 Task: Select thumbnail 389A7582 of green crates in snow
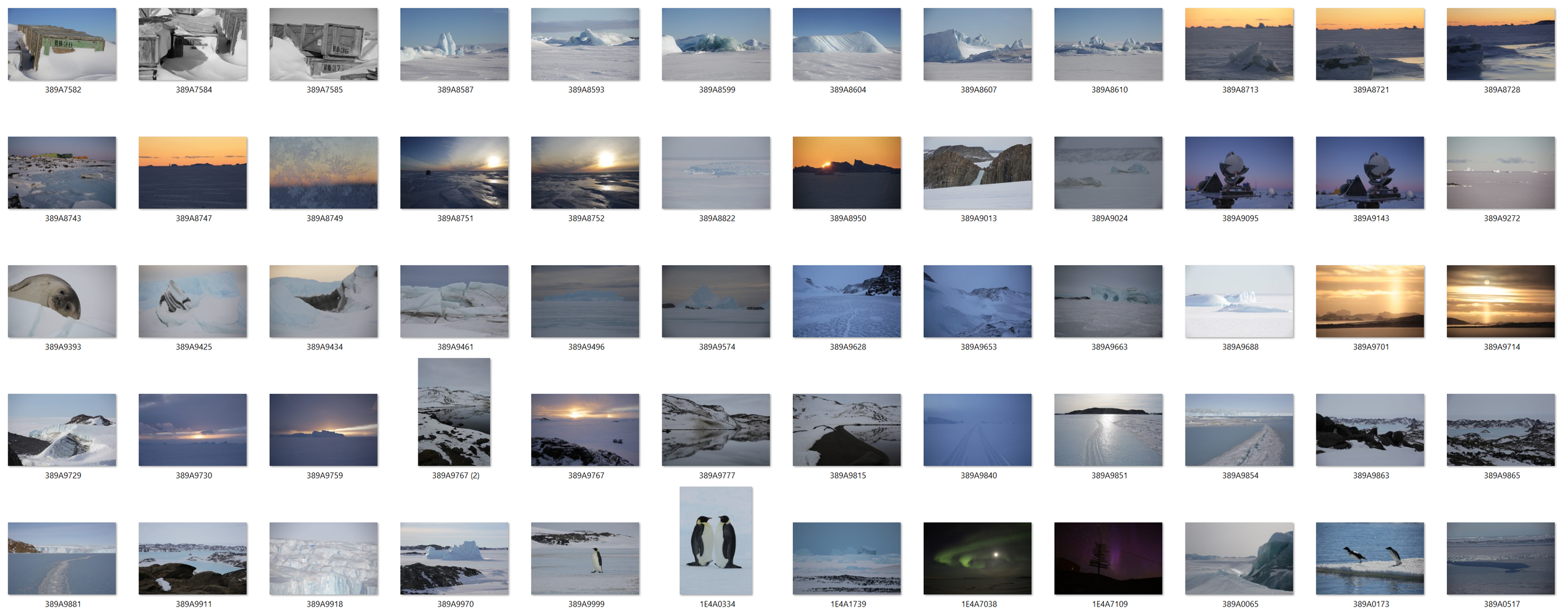62,44
